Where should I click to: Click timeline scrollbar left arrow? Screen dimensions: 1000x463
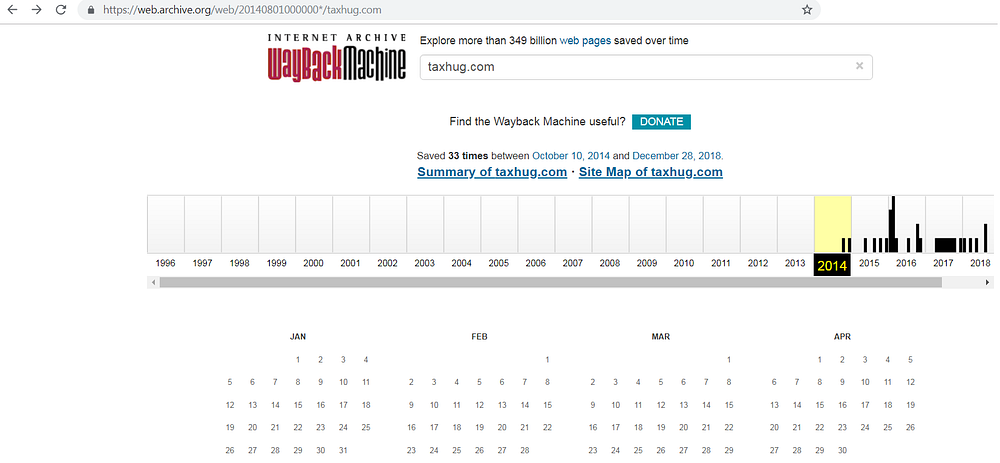pos(152,283)
